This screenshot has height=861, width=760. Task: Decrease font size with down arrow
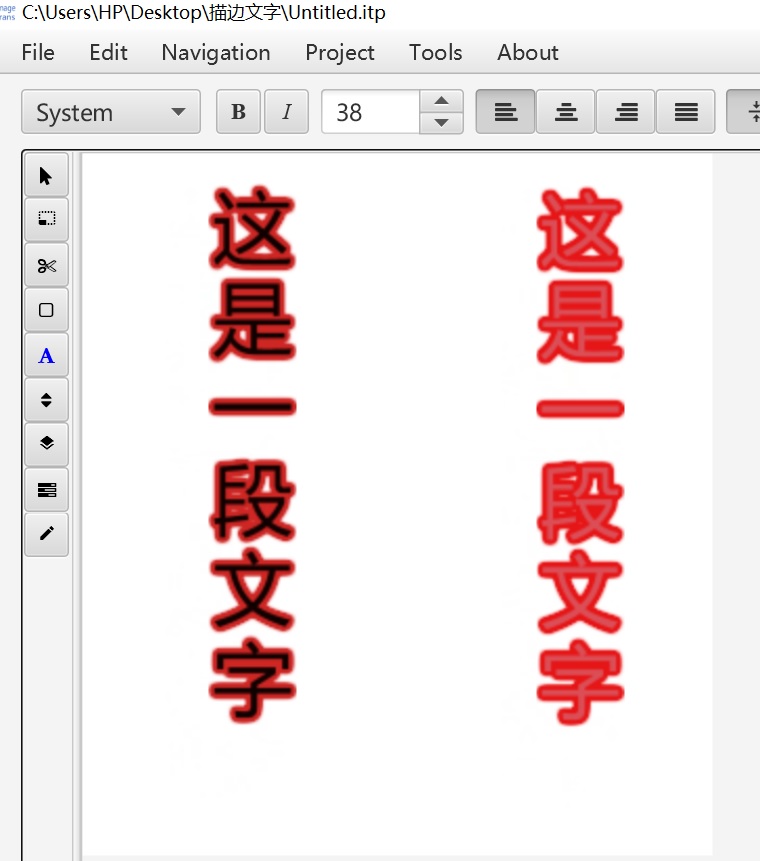441,123
